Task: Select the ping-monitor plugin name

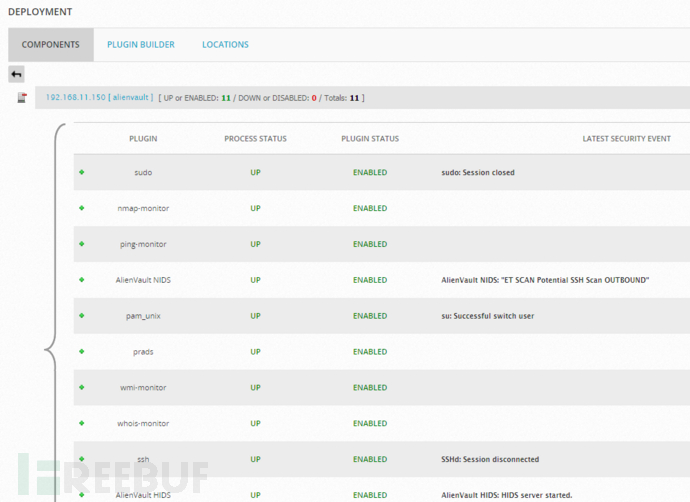Action: click(x=143, y=244)
